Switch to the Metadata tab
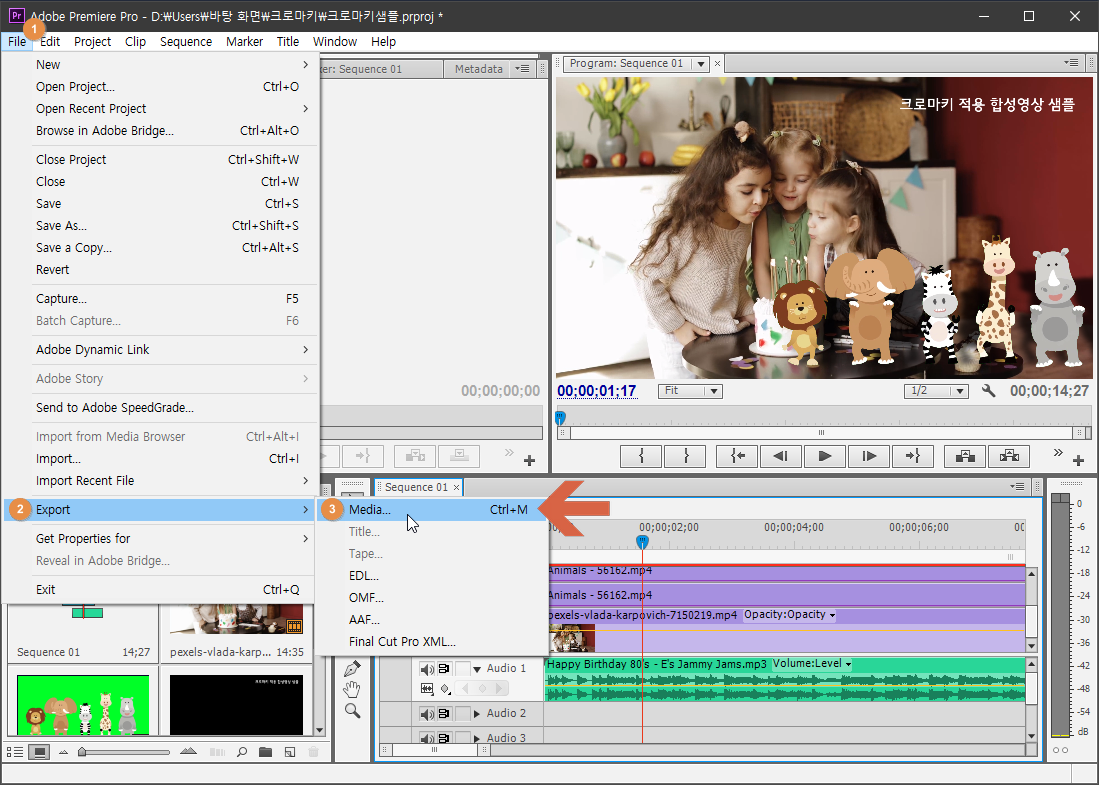 (478, 69)
